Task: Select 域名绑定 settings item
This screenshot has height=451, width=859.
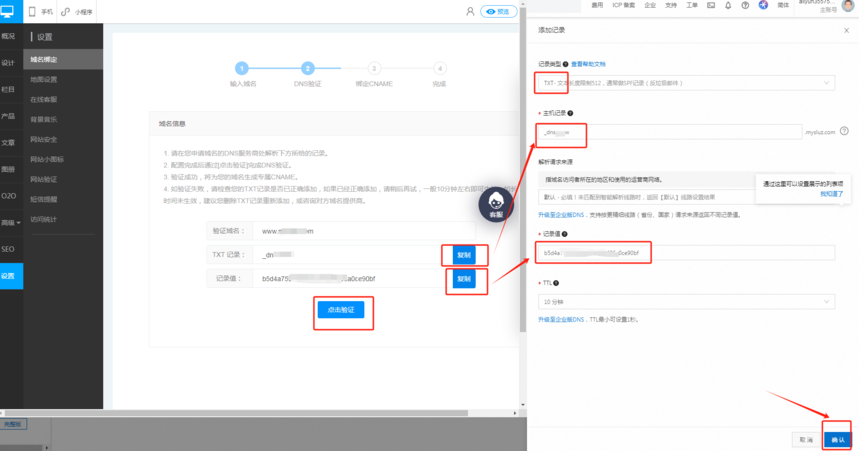Action: pyautogui.click(x=63, y=59)
